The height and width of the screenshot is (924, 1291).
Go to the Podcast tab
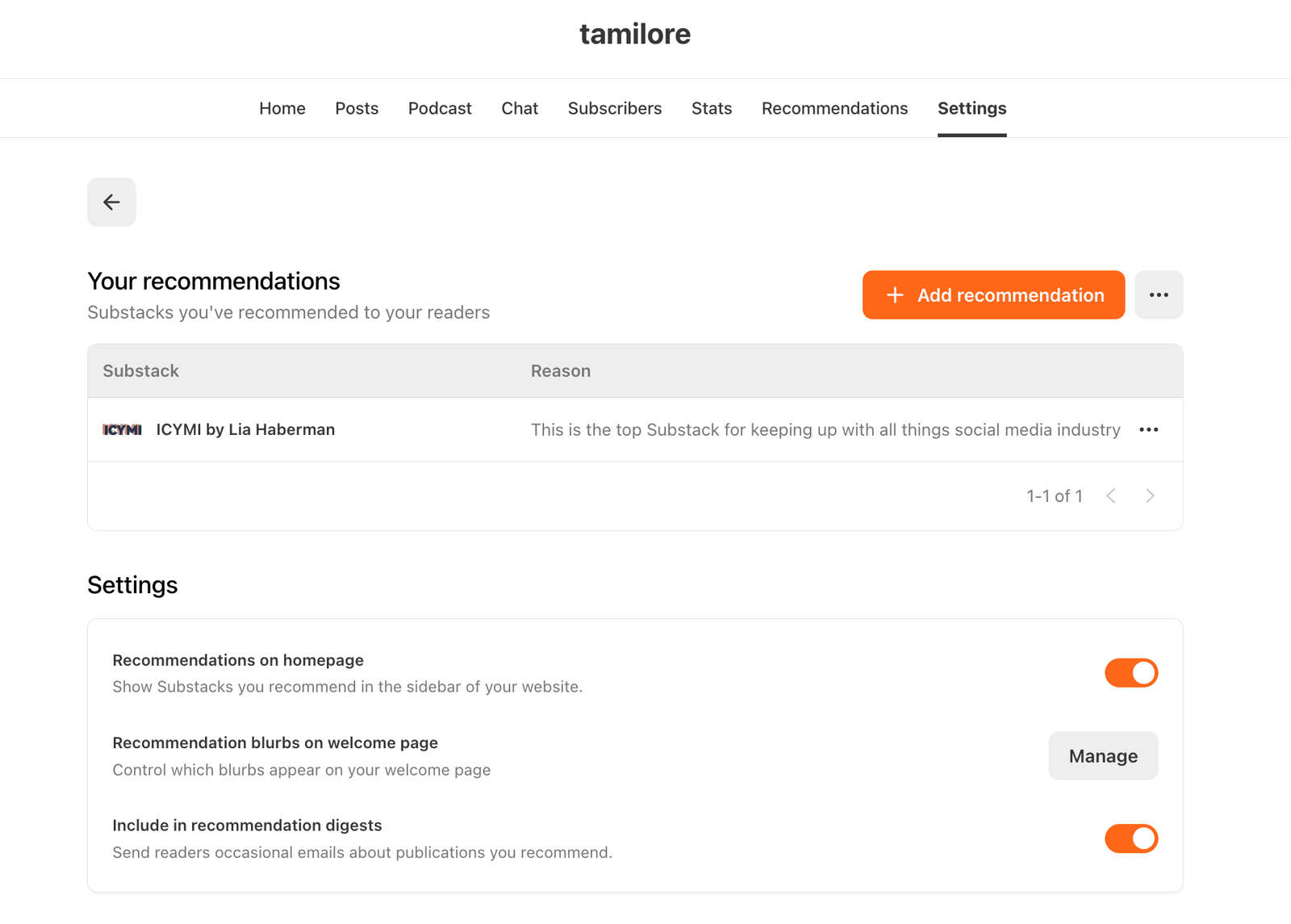(x=440, y=108)
